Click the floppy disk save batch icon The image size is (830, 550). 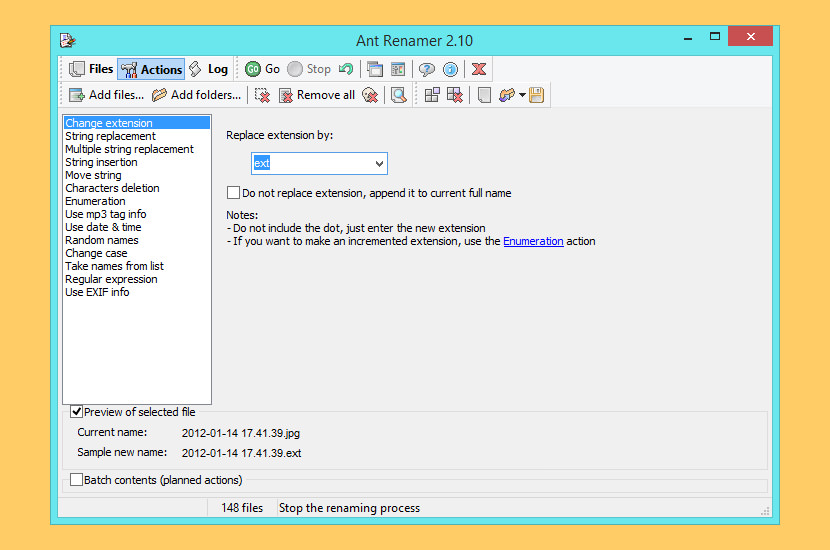(x=536, y=95)
